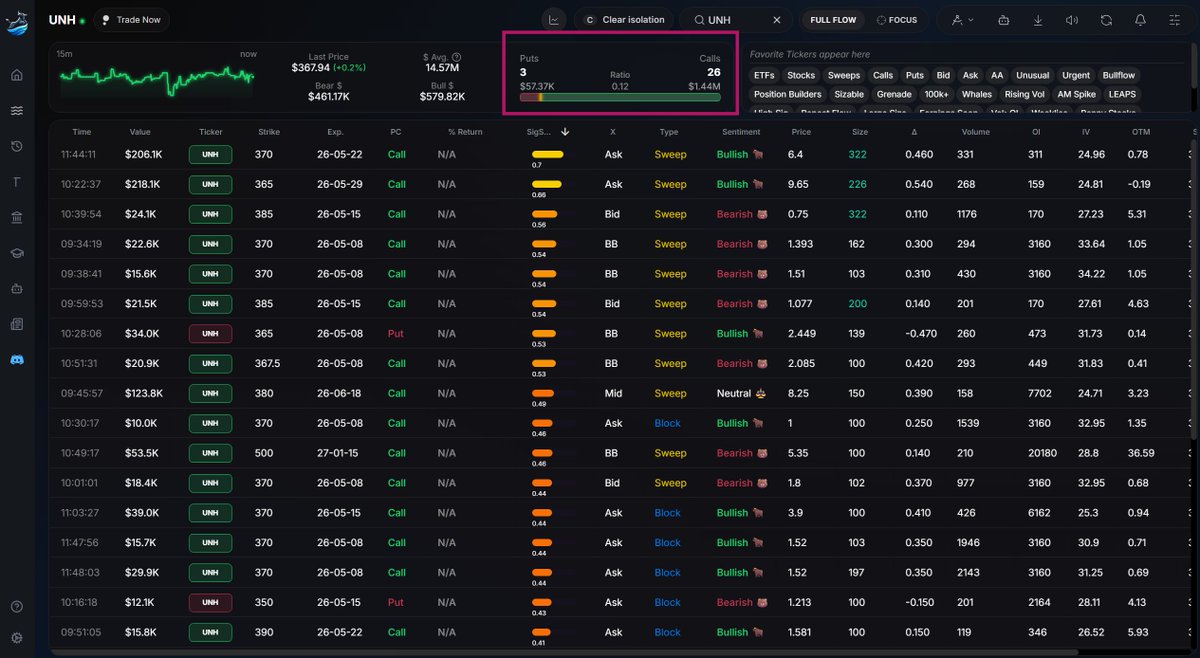Click the Trade Now button
1200x658 pixels.
click(131, 20)
